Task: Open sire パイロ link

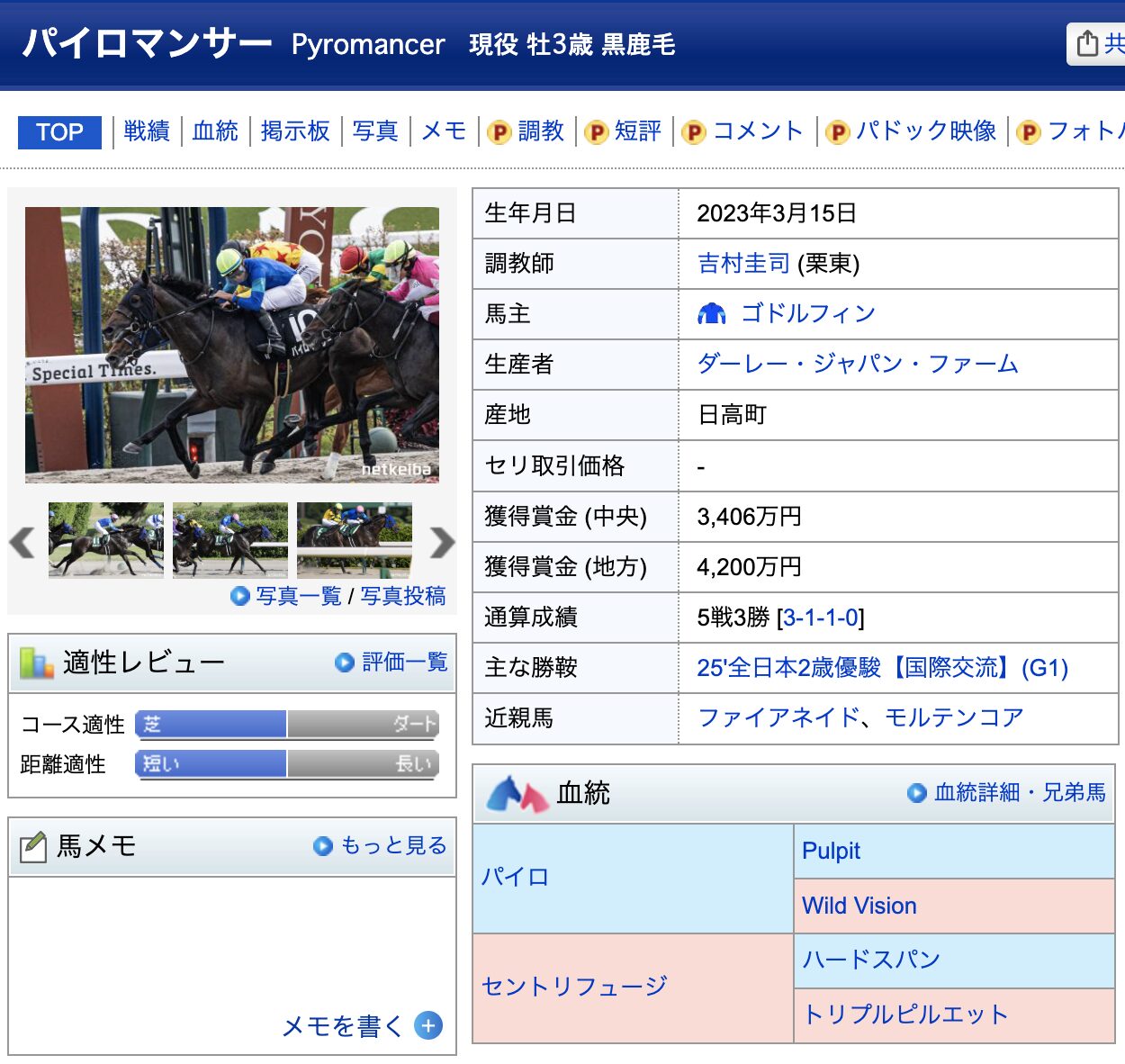Action: (515, 877)
